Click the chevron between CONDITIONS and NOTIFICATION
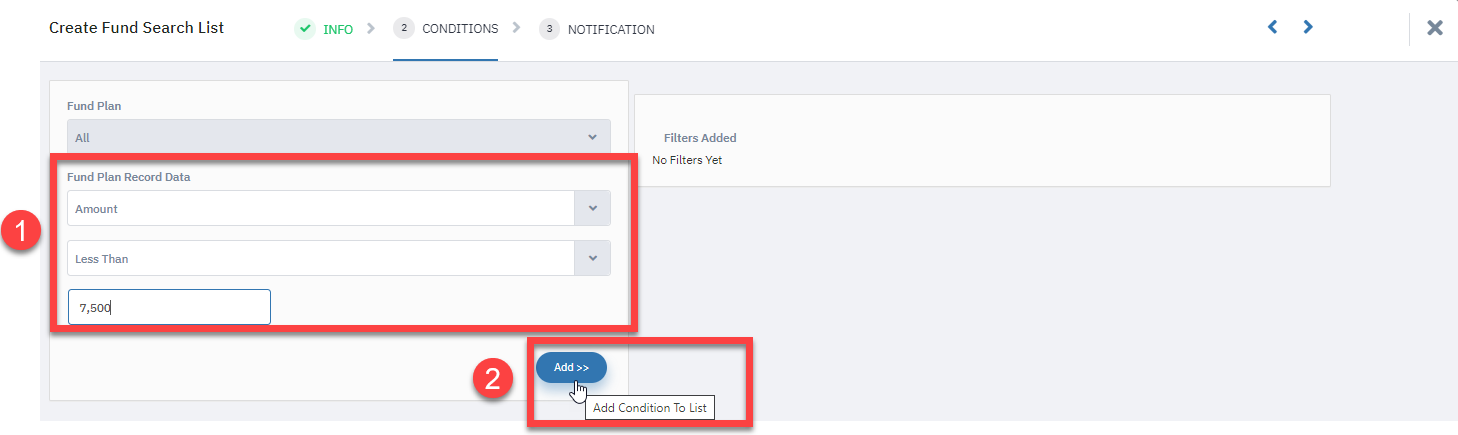This screenshot has width=1458, height=435. click(516, 28)
